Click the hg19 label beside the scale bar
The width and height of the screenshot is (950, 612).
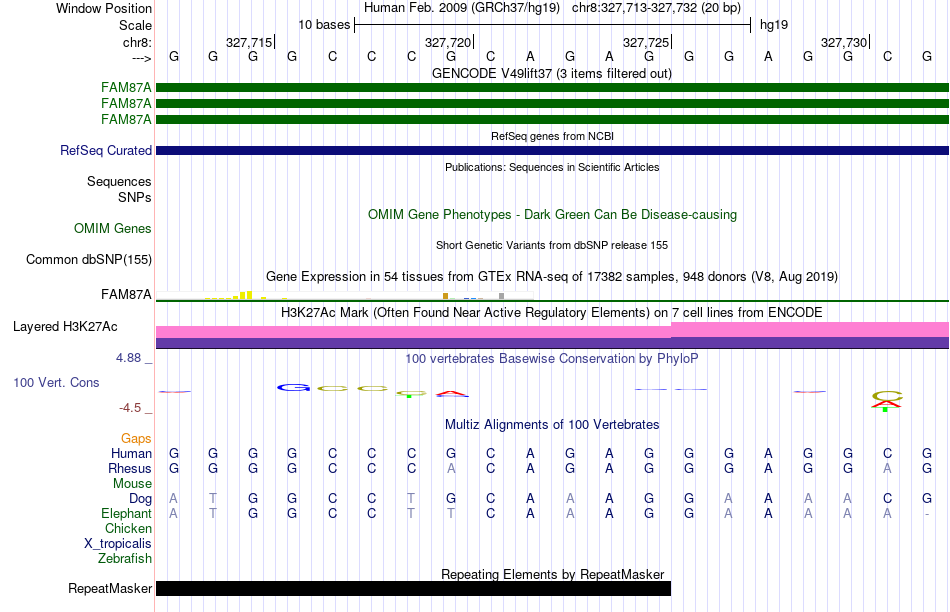[x=774, y=25]
